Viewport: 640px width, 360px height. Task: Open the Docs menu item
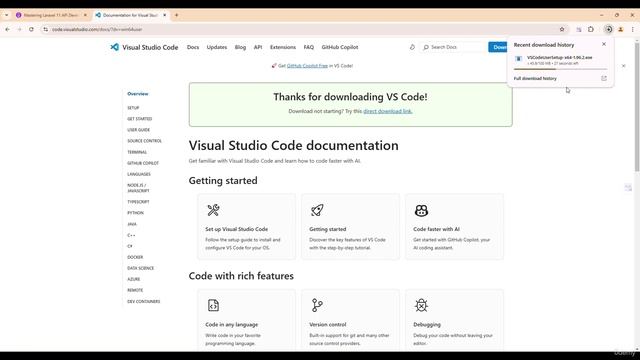click(x=193, y=47)
